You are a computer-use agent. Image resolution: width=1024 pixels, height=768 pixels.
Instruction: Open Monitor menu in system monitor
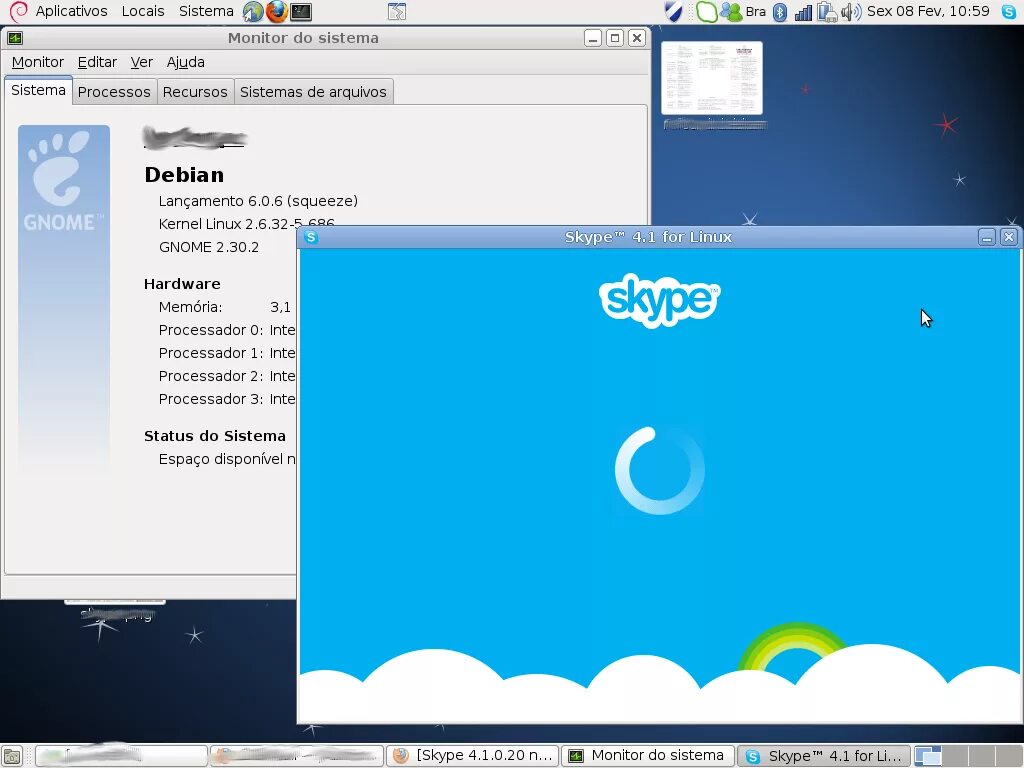tap(38, 62)
